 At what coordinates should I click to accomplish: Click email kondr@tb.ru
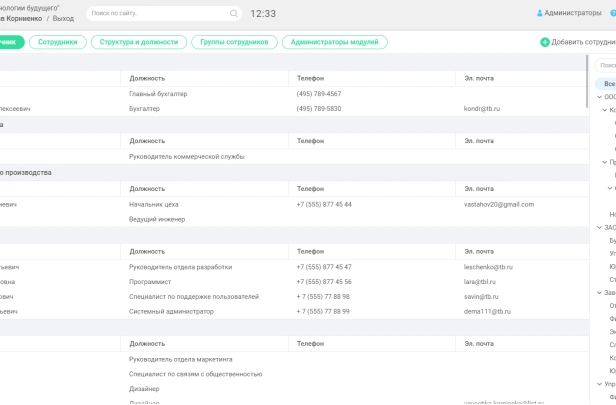pos(481,108)
